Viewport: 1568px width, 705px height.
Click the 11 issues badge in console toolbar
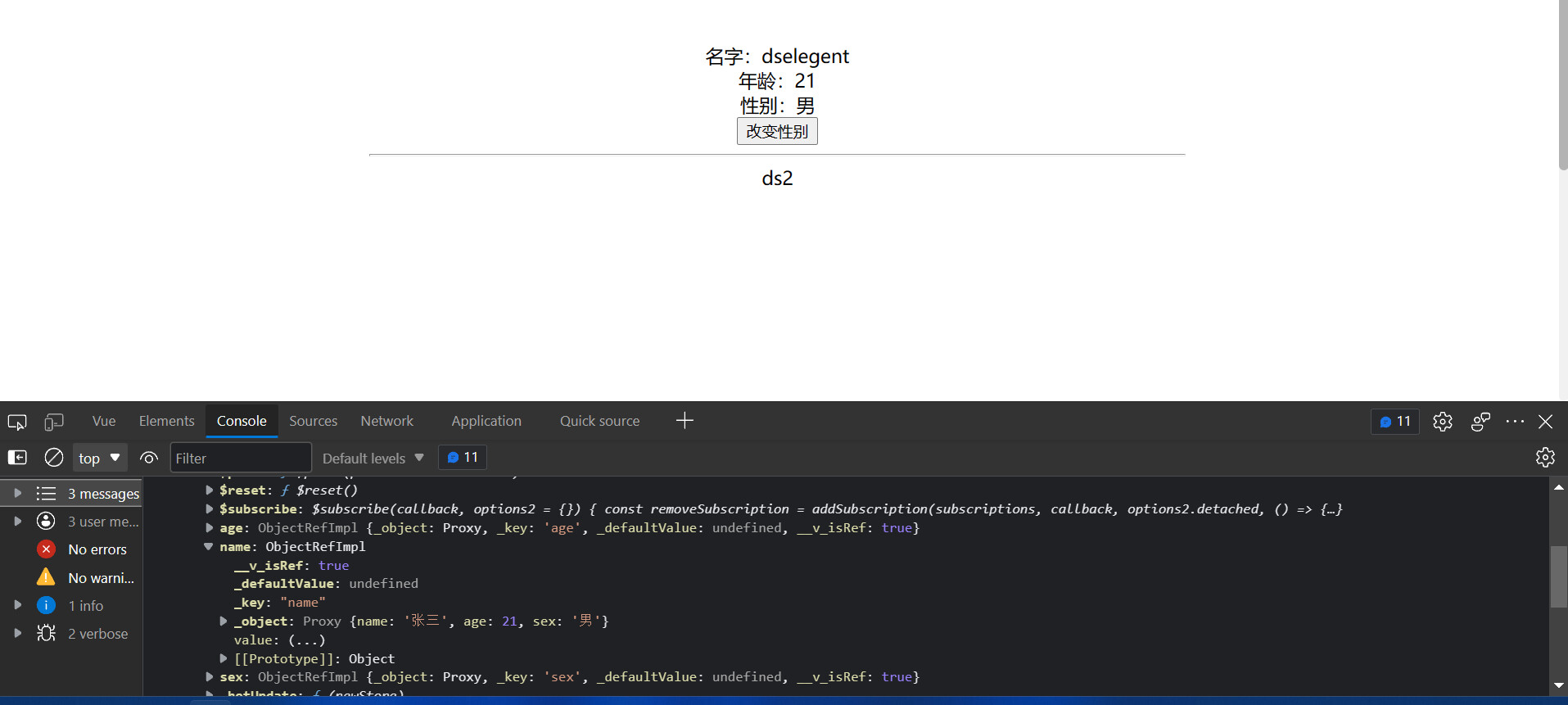click(x=463, y=457)
